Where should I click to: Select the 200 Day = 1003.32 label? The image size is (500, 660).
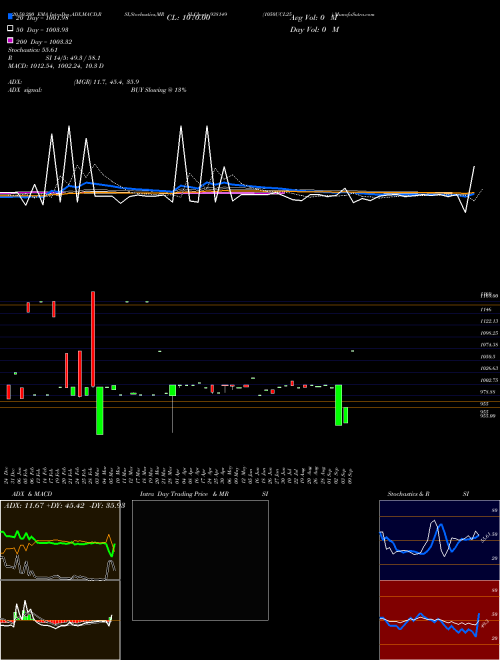44,42
